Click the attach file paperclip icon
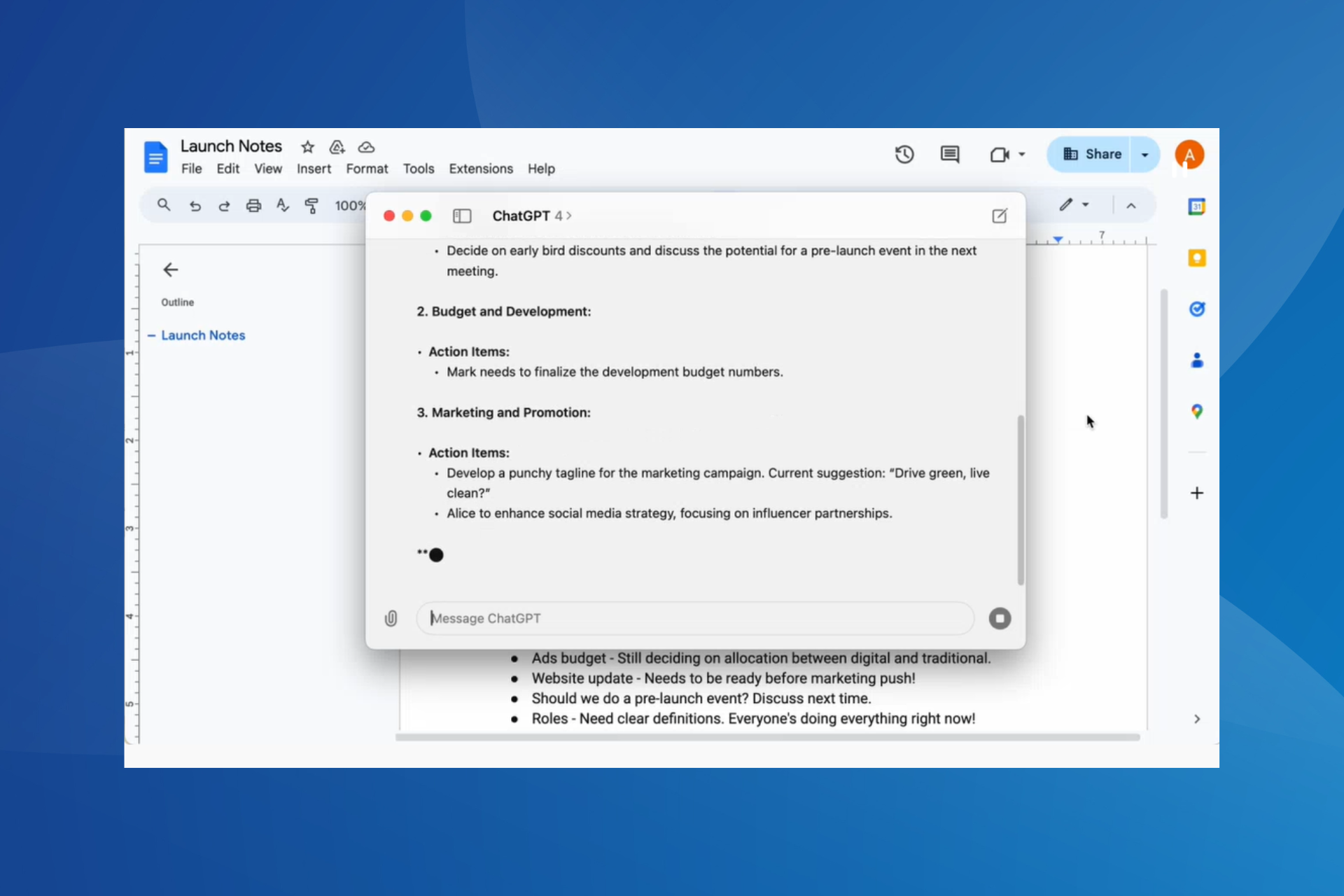This screenshot has width=1344, height=896. point(391,618)
